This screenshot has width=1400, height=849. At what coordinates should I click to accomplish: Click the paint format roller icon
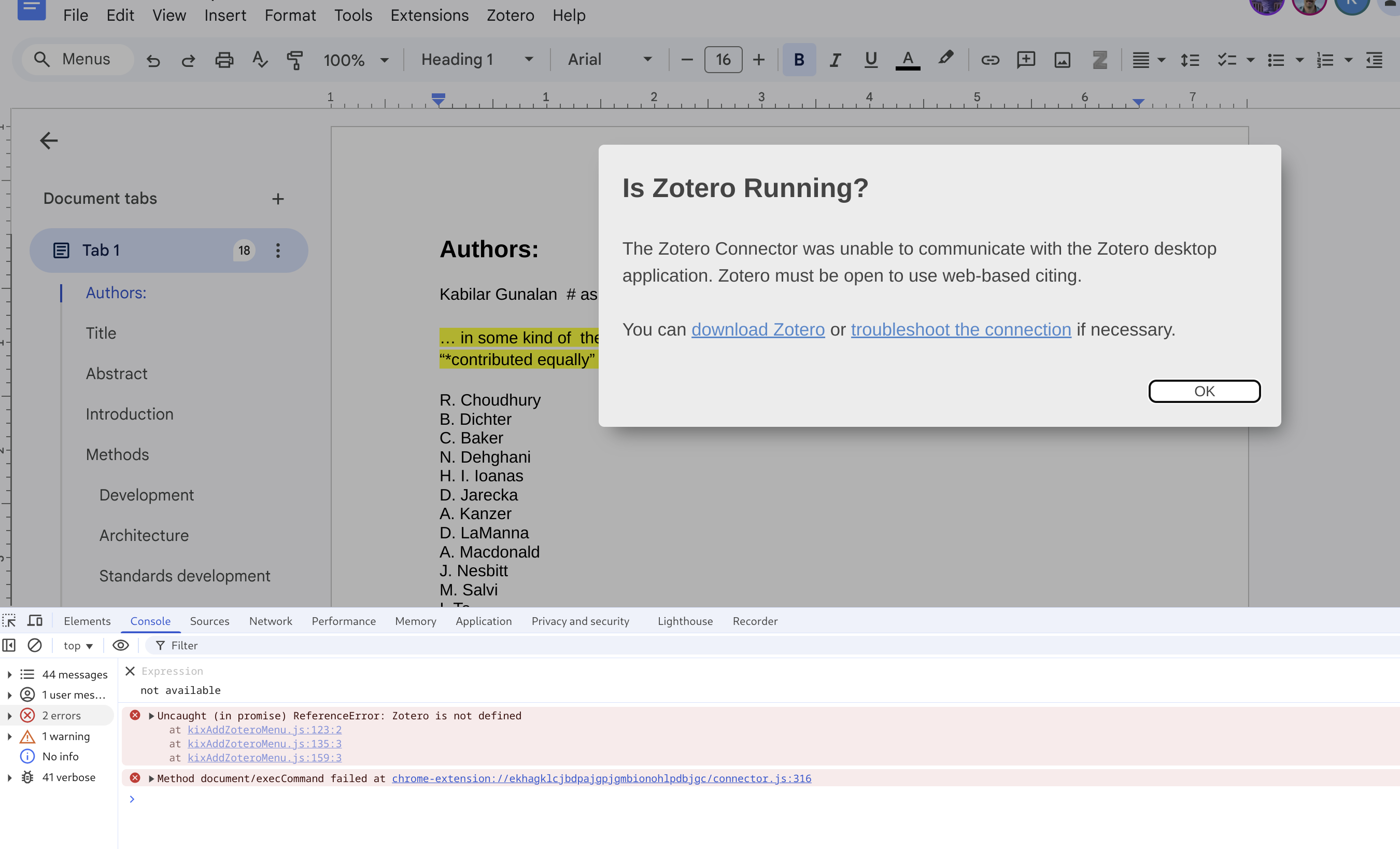(294, 60)
